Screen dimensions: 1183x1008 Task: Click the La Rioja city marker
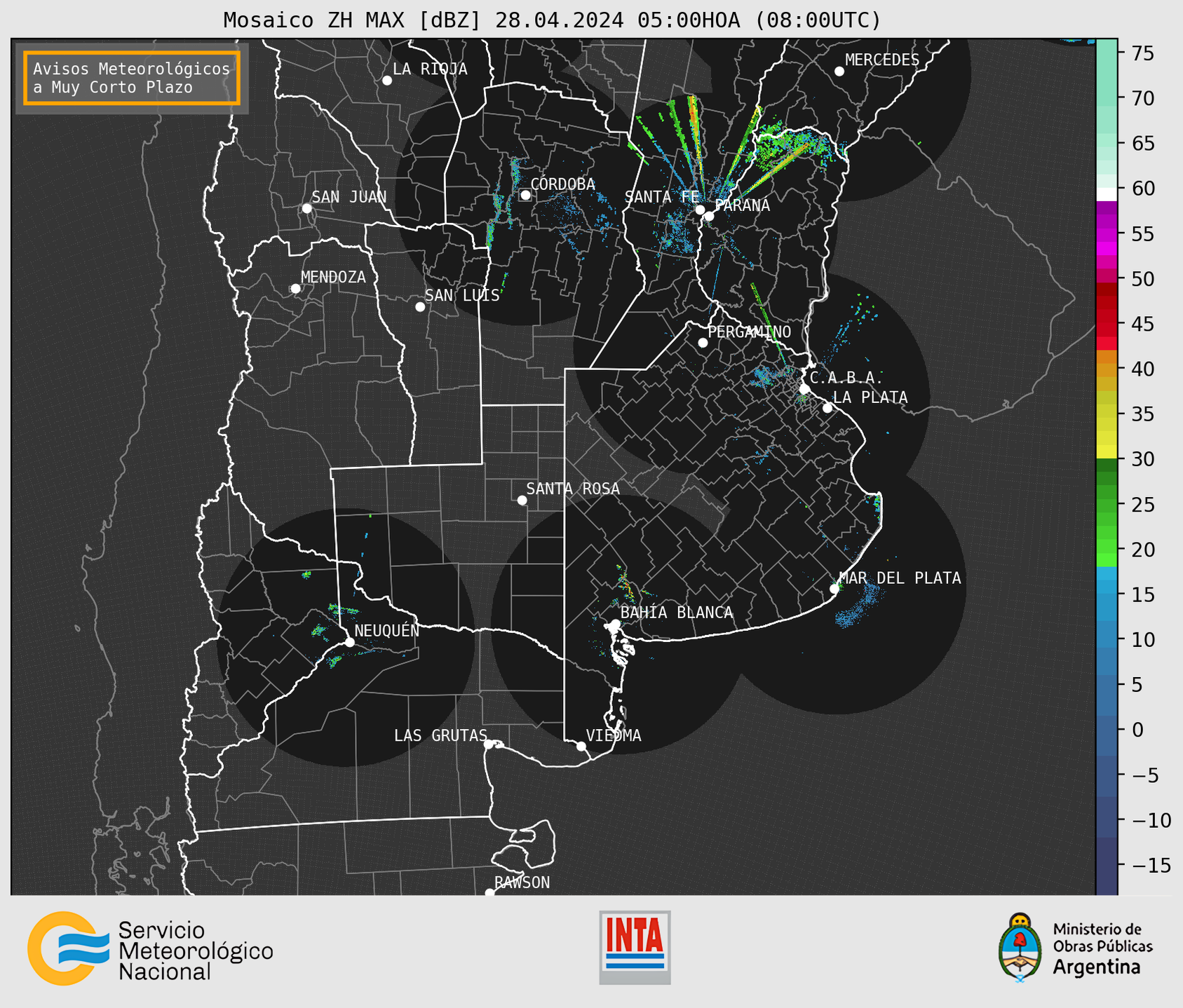[x=387, y=81]
